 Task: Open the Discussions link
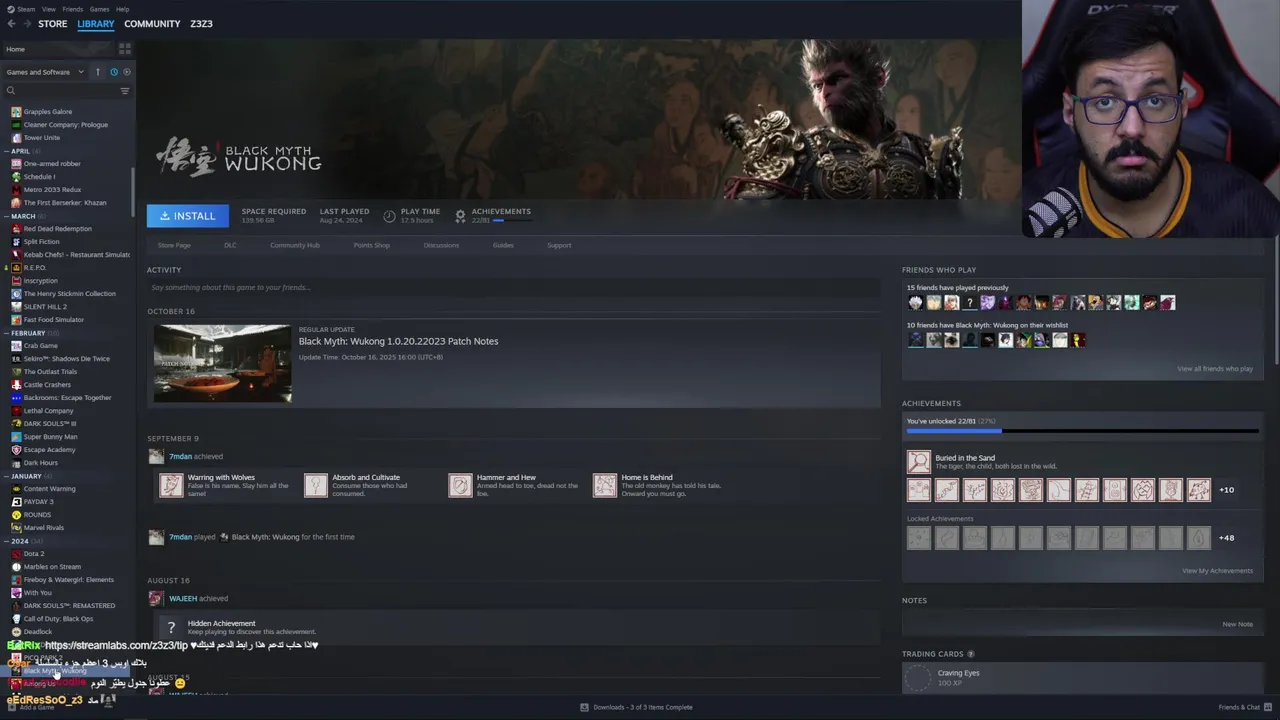coord(441,245)
